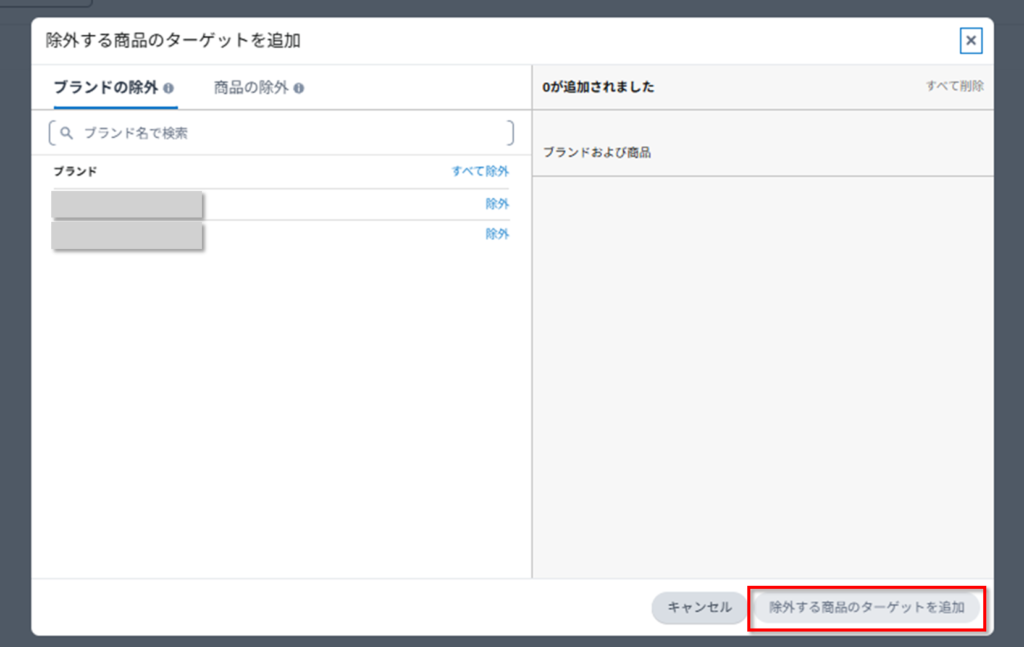This screenshot has width=1024, height=647.
Task: Select the first redacted brand name
Action: [x=127, y=204]
